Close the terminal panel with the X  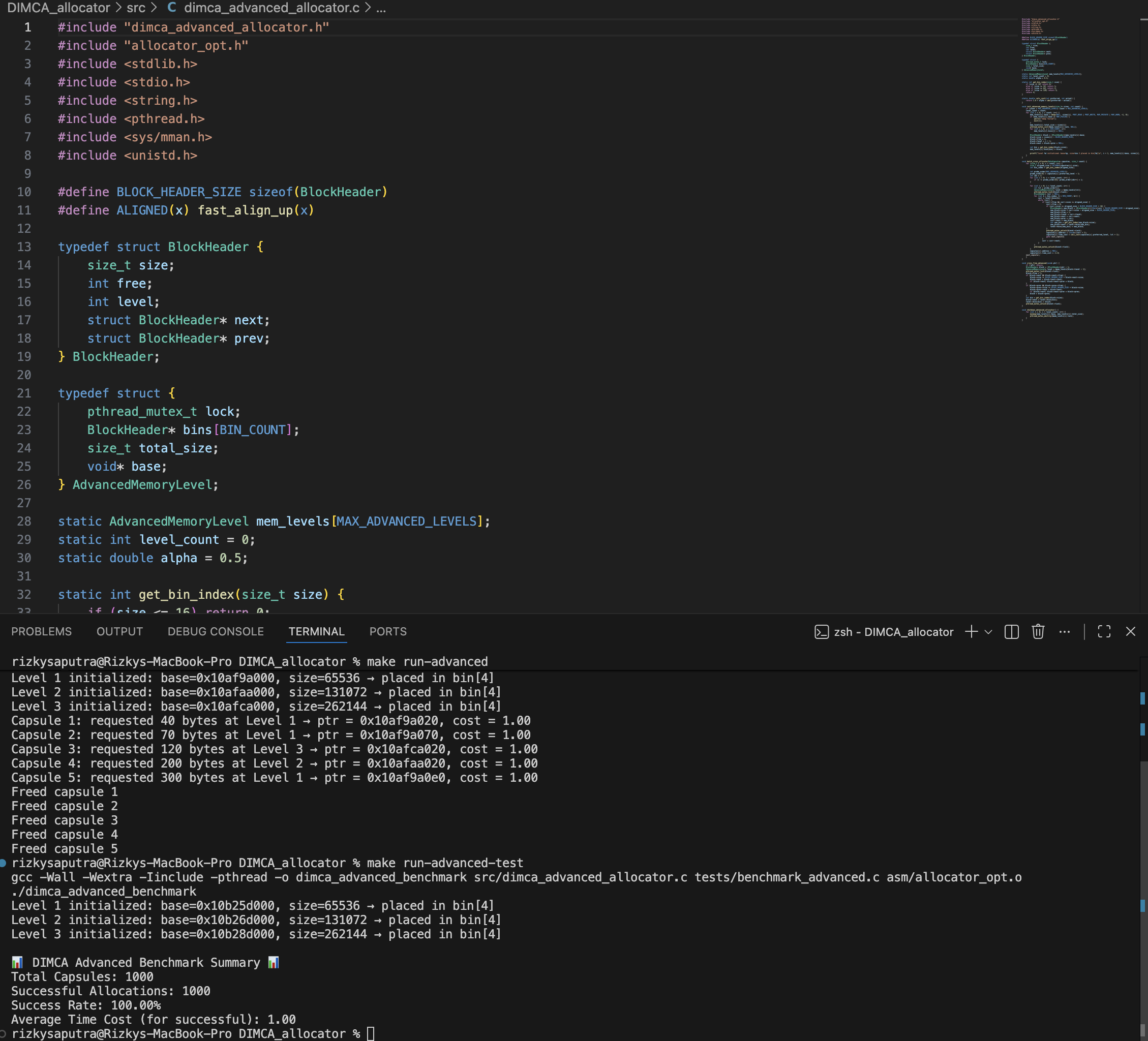1131,632
